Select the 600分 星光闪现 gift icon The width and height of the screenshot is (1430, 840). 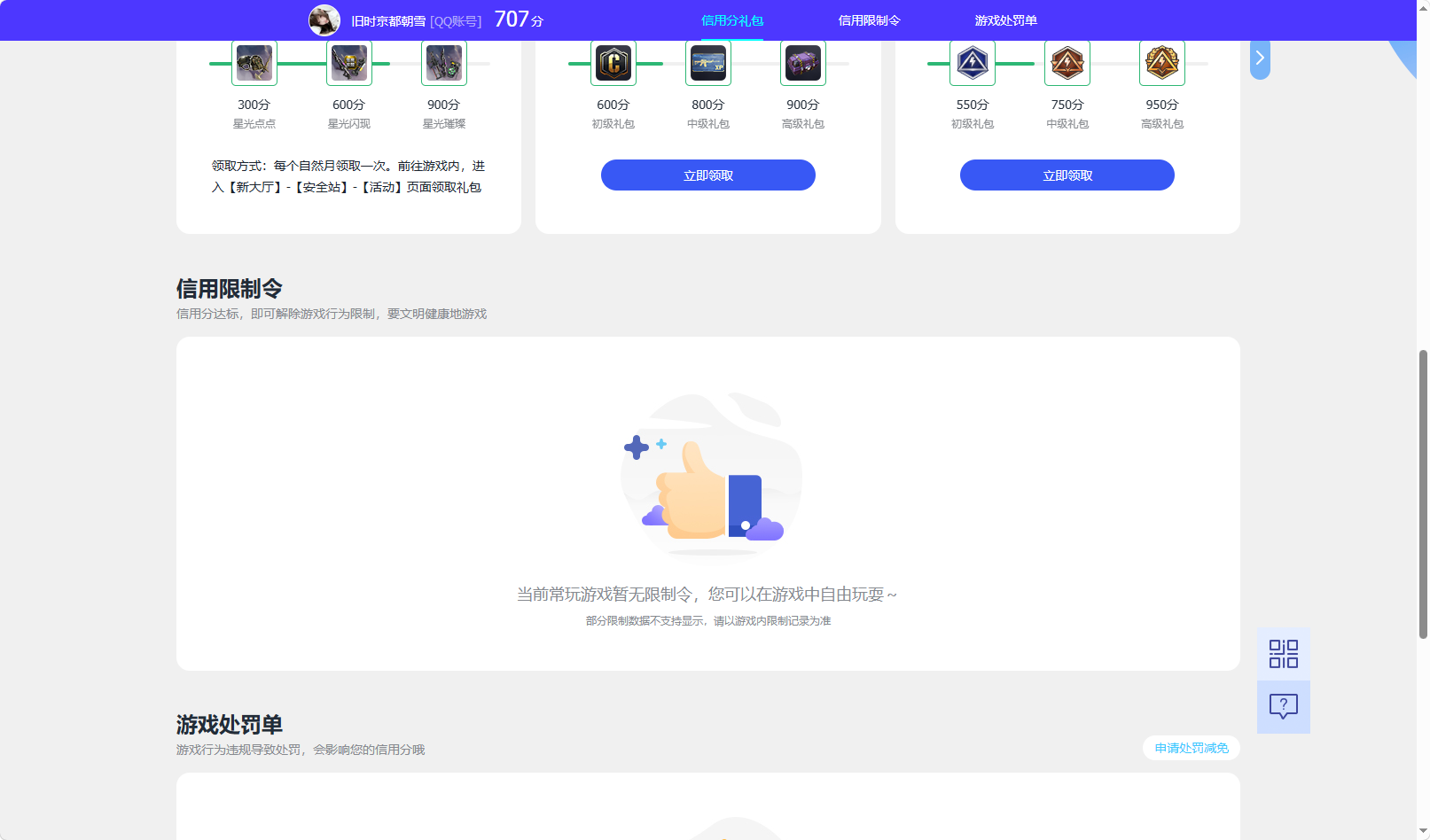(x=348, y=63)
